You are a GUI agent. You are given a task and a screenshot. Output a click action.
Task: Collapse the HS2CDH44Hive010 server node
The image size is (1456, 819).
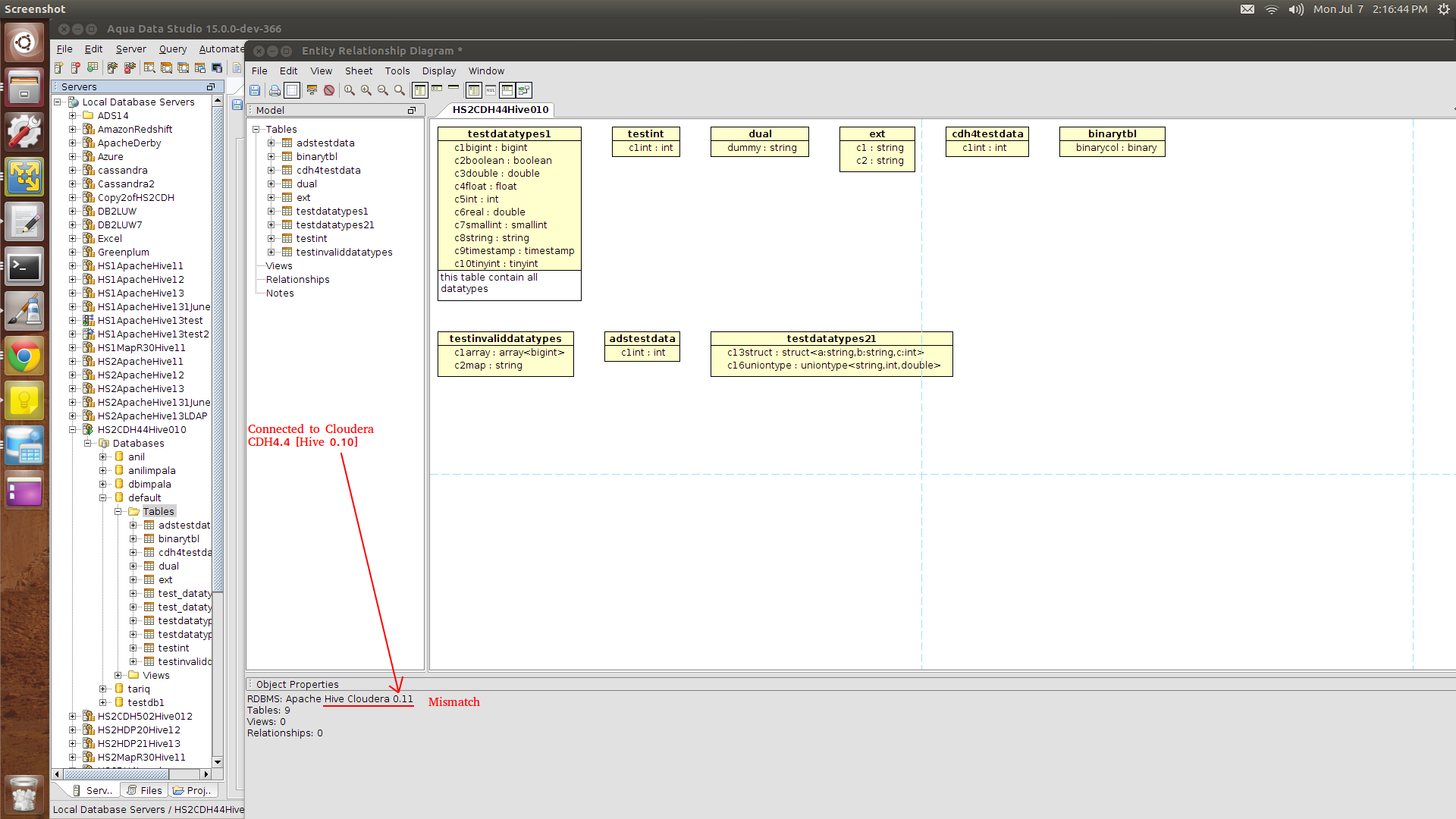tap(73, 430)
